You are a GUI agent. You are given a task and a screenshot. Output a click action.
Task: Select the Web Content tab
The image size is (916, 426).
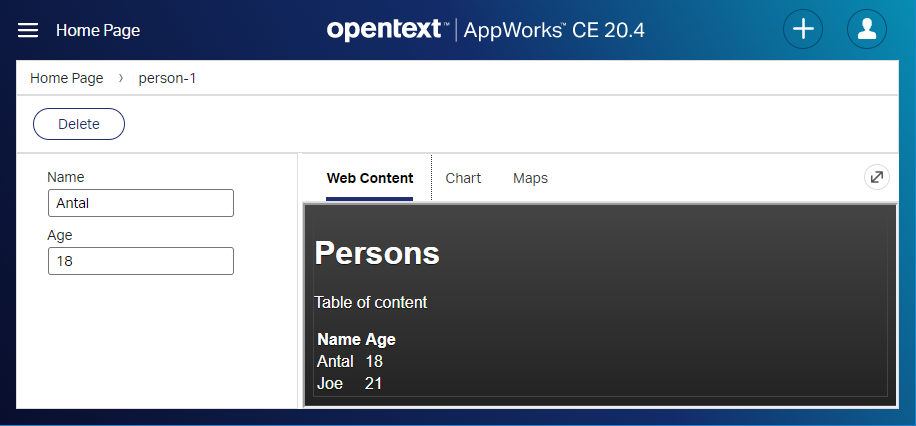coord(369,178)
